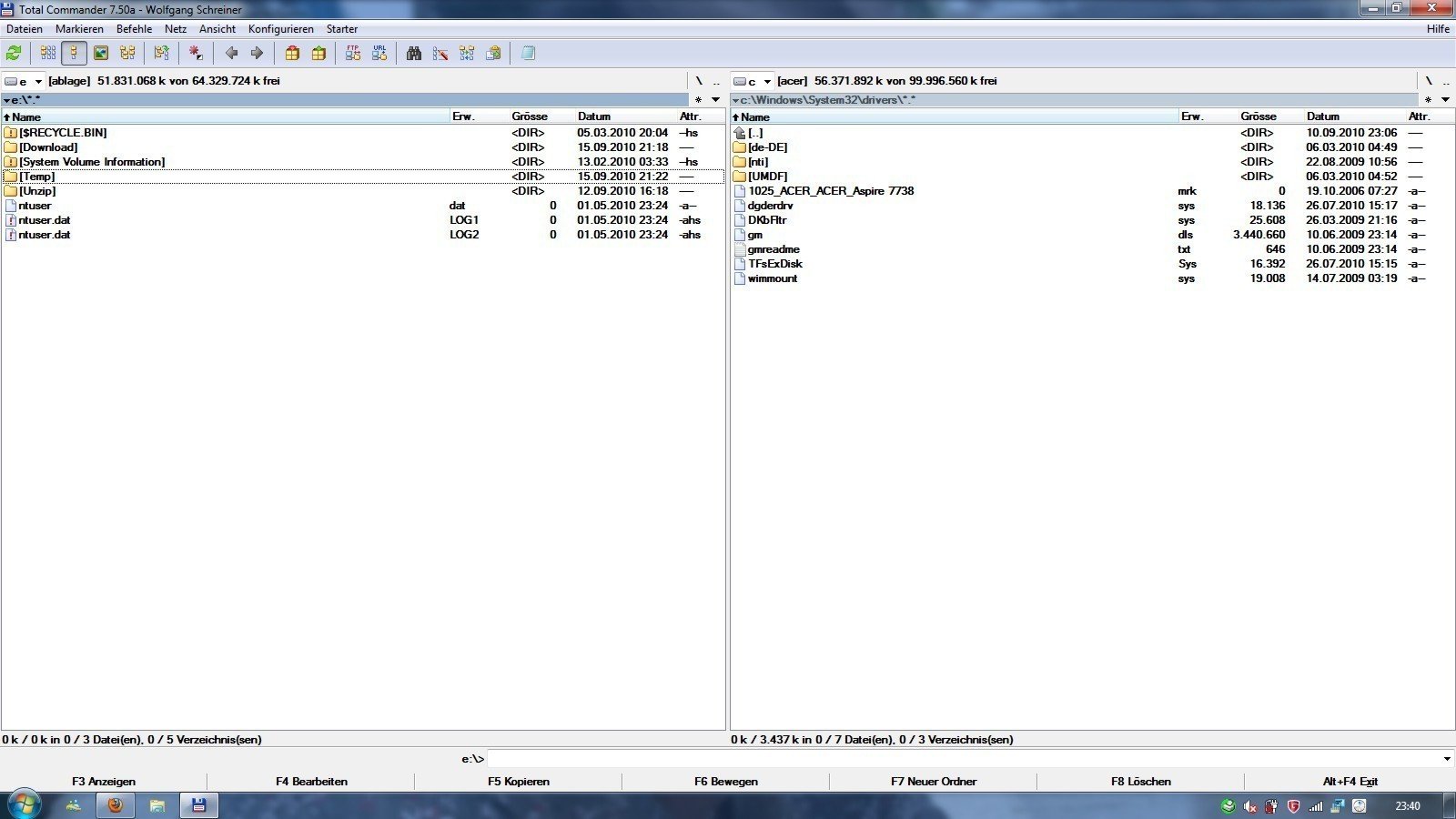Open the Starter menu
This screenshot has height=819, width=1456.
pos(342,29)
